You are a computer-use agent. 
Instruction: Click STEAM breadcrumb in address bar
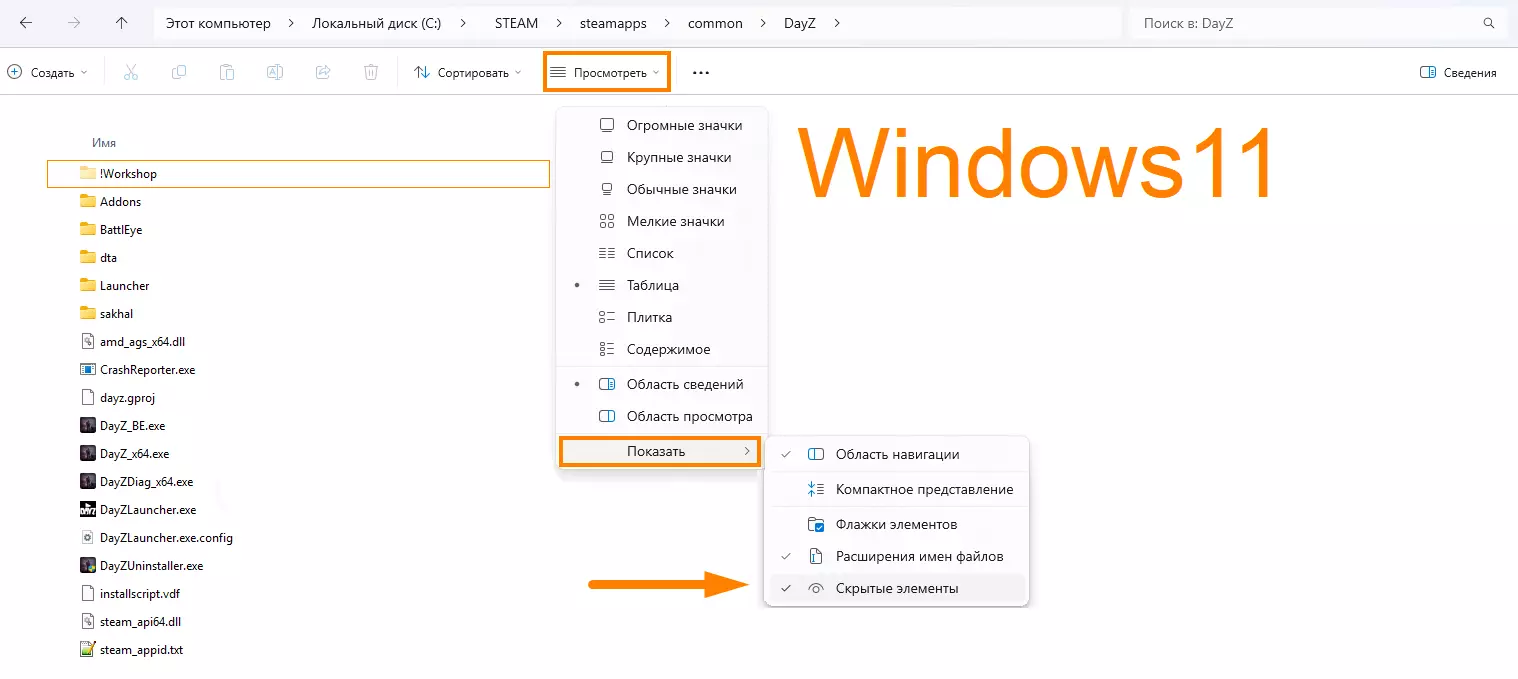[516, 23]
